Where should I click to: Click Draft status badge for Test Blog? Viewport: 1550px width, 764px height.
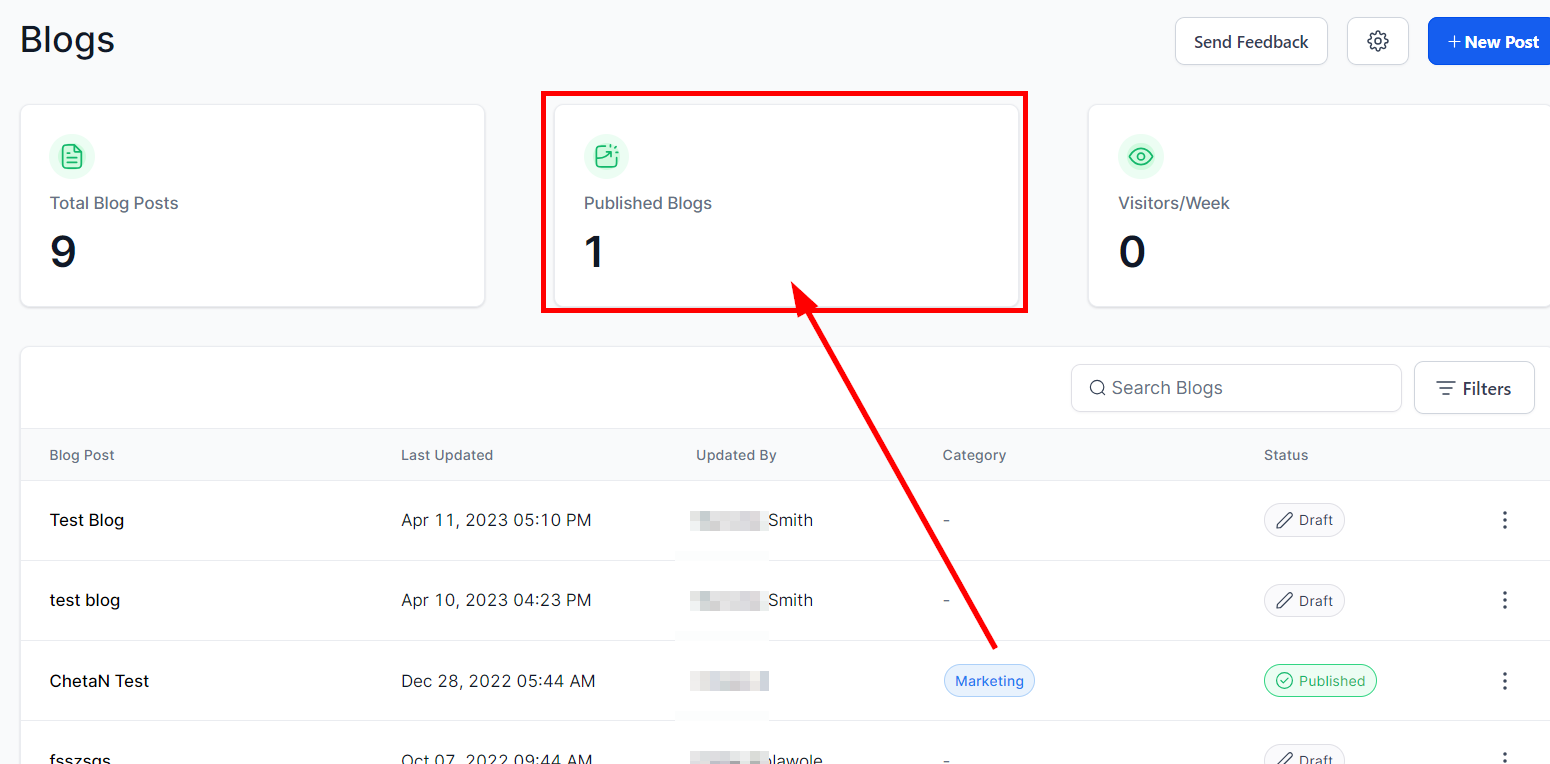click(x=1304, y=520)
